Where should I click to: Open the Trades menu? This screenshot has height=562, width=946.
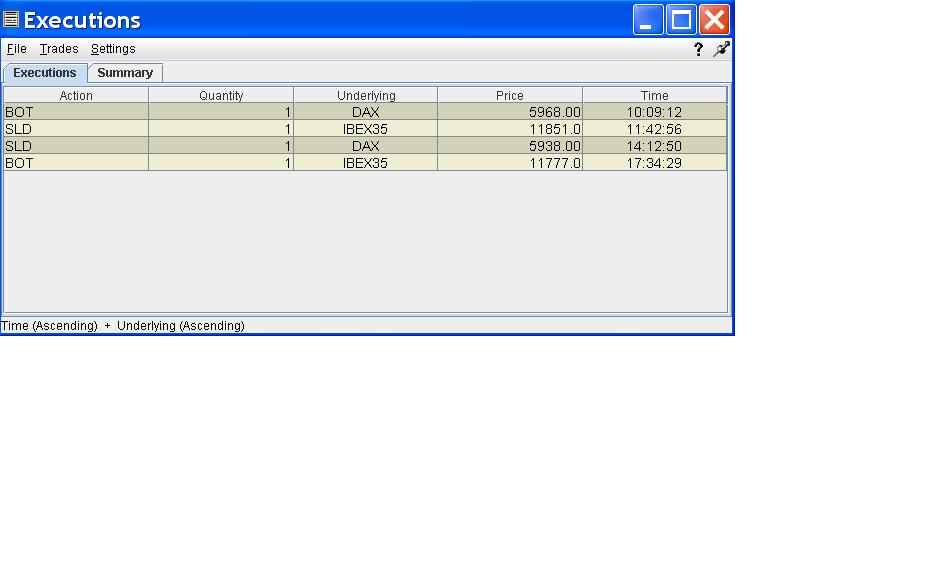[59, 49]
